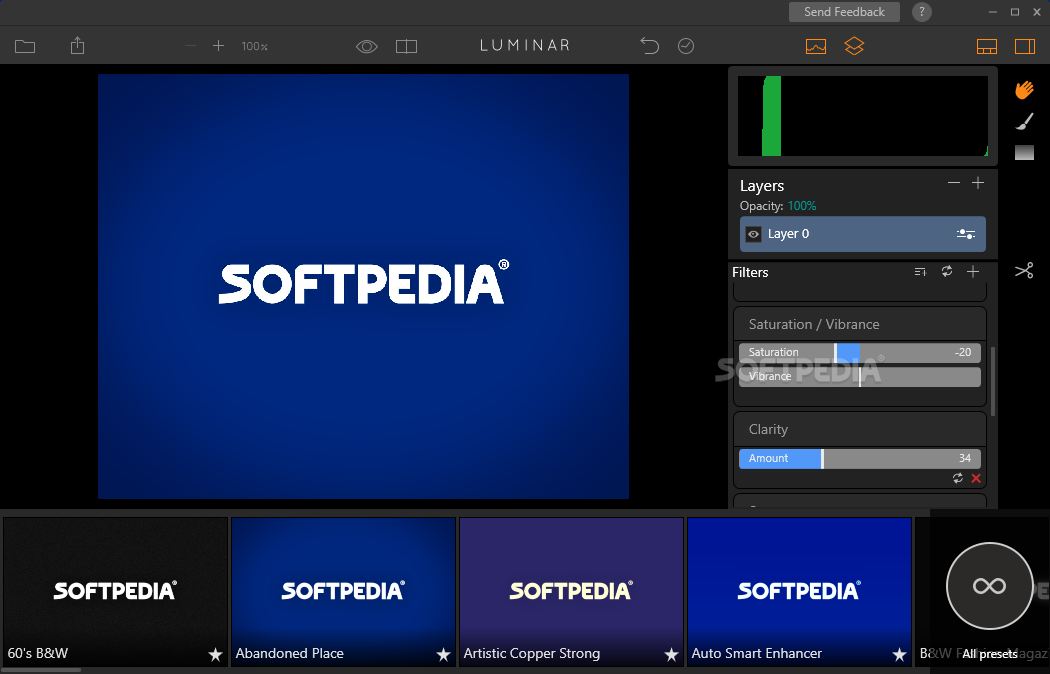Adjust the Saturation slider
Screen dimensions: 1050x674
[x=860, y=352]
